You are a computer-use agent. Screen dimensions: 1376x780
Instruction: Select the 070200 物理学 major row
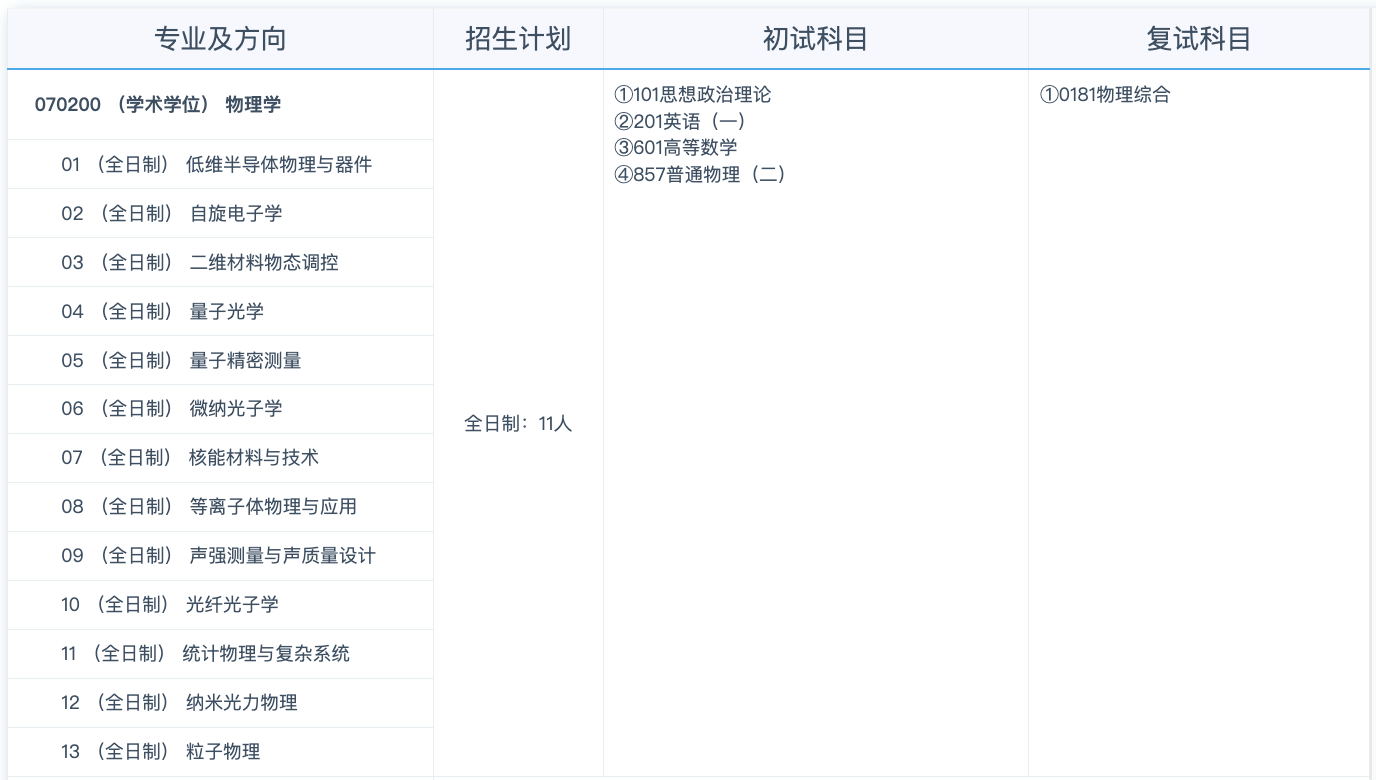click(x=220, y=105)
